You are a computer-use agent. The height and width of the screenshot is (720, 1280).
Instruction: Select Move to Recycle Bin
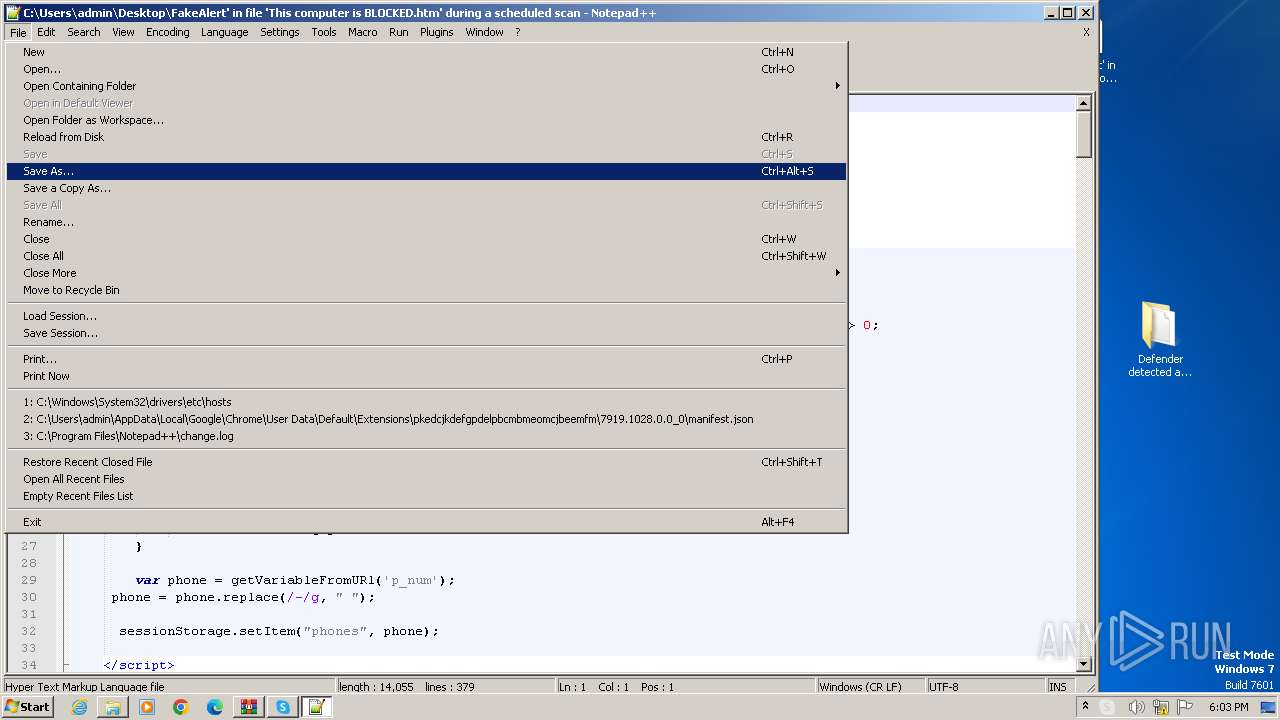coord(427,290)
